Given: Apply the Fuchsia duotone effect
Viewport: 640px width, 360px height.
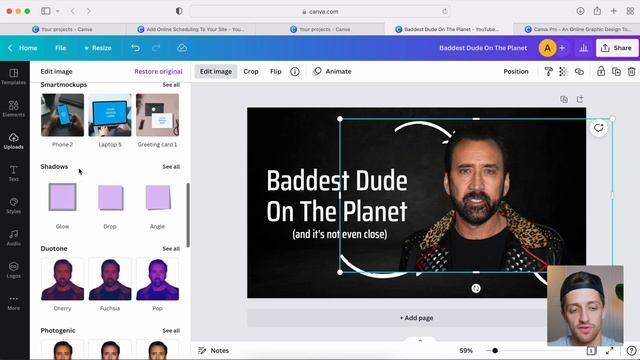Looking at the screenshot, I should coord(110,279).
